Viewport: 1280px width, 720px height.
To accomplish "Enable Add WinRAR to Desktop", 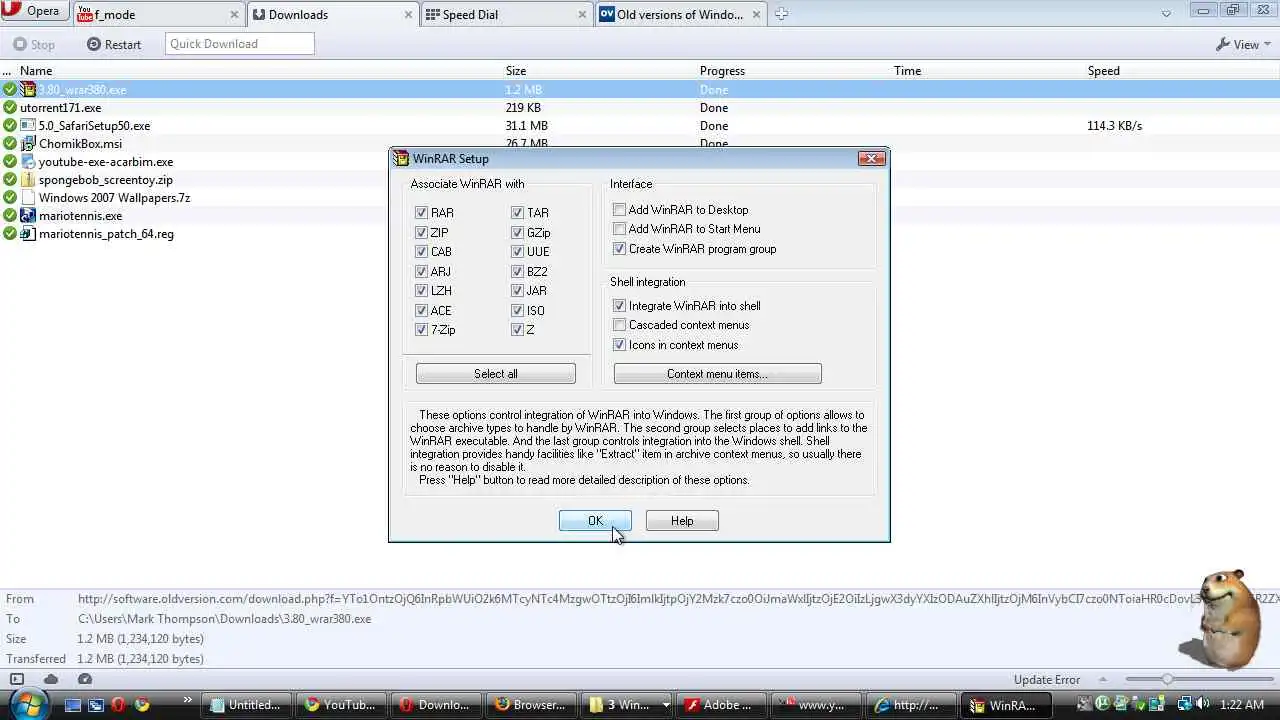I will 619,210.
